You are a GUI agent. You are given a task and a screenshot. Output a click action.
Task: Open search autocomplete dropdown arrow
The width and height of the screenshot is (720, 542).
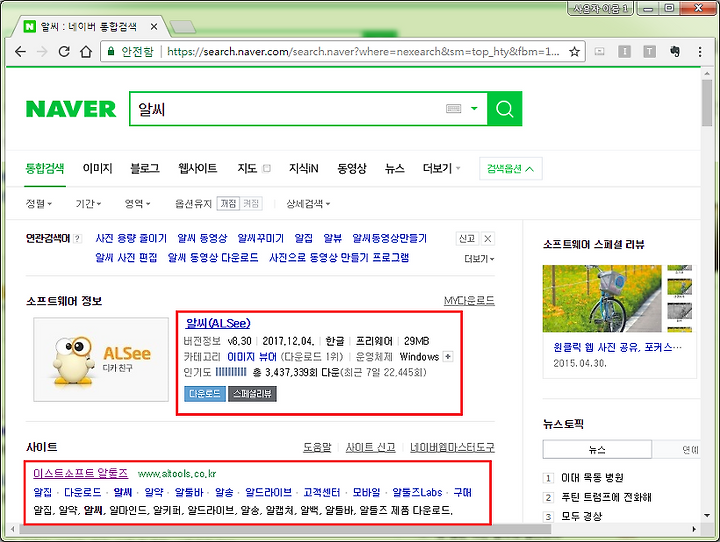point(474,108)
